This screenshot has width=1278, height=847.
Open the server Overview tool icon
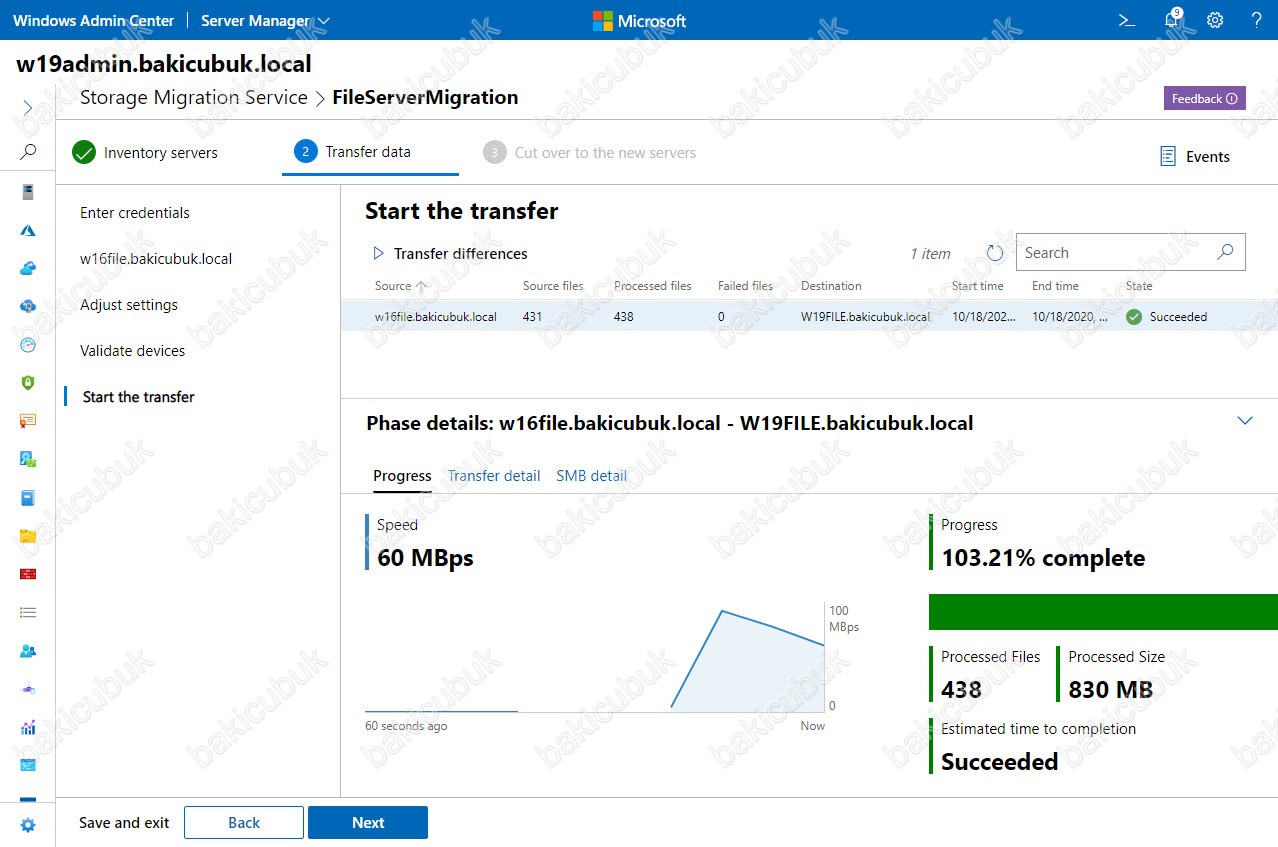click(x=28, y=191)
